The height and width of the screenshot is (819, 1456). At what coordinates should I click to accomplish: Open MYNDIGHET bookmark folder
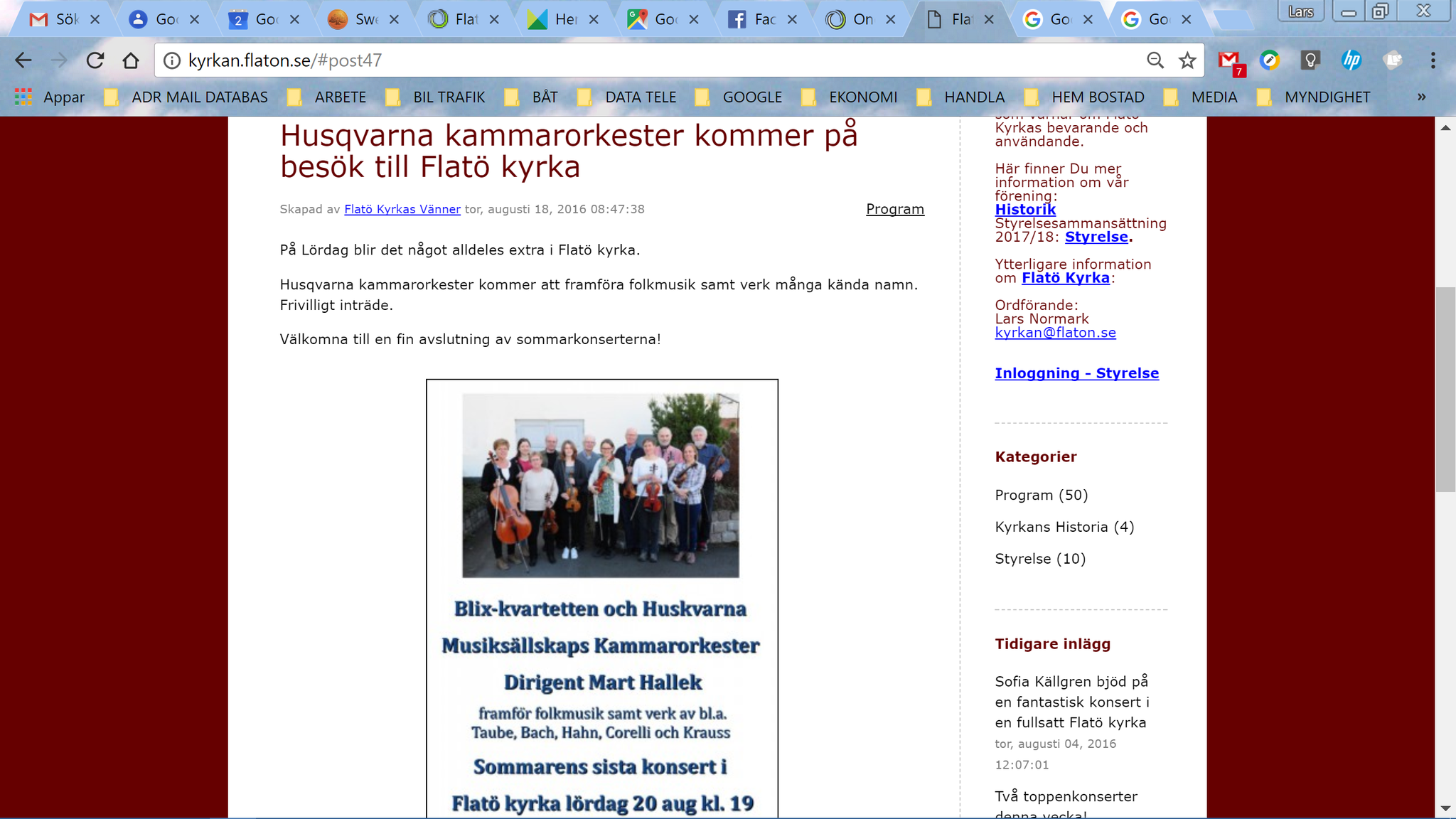click(1314, 97)
